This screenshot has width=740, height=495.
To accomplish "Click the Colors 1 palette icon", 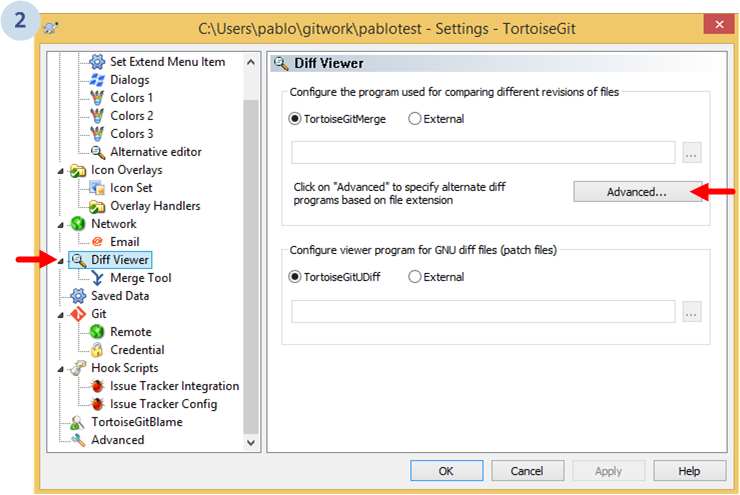I will pyautogui.click(x=97, y=98).
